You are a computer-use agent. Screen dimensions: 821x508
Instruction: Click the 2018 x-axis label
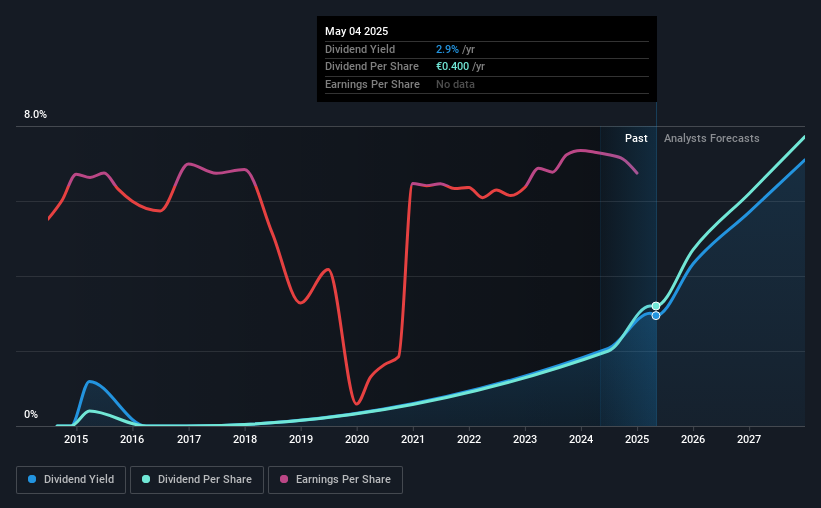click(x=245, y=439)
